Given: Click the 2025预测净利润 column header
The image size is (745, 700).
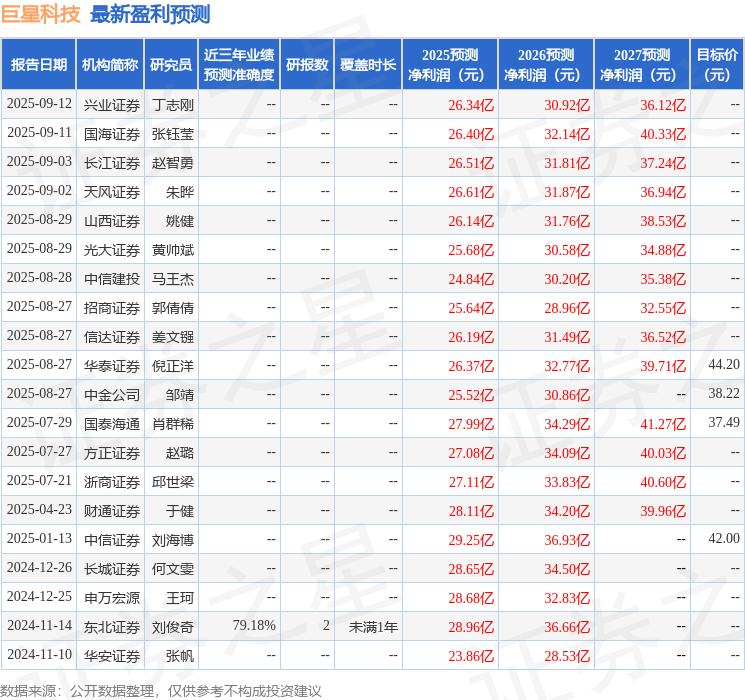Looking at the screenshot, I should 449,65.
